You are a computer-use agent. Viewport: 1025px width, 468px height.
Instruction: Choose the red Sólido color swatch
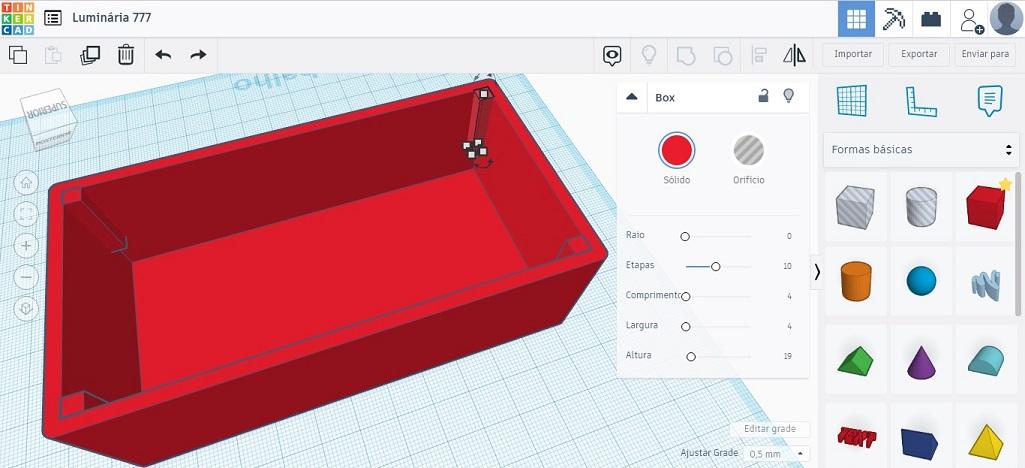[x=677, y=150]
